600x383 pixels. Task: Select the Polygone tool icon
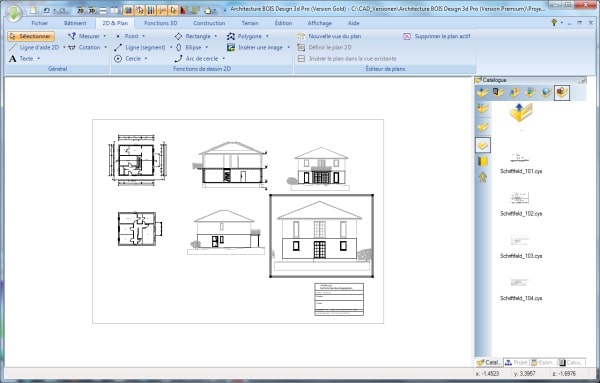tap(230, 36)
